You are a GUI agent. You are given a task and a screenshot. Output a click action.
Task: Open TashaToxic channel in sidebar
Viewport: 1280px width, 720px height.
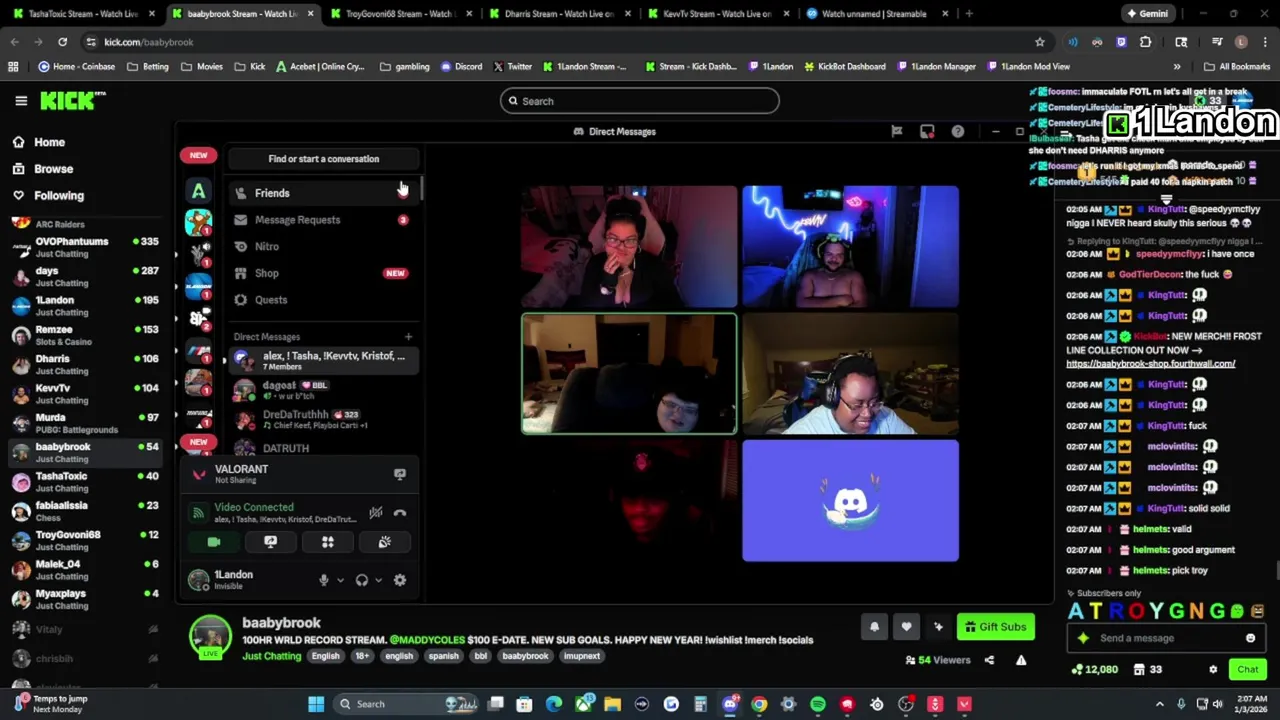[85, 482]
